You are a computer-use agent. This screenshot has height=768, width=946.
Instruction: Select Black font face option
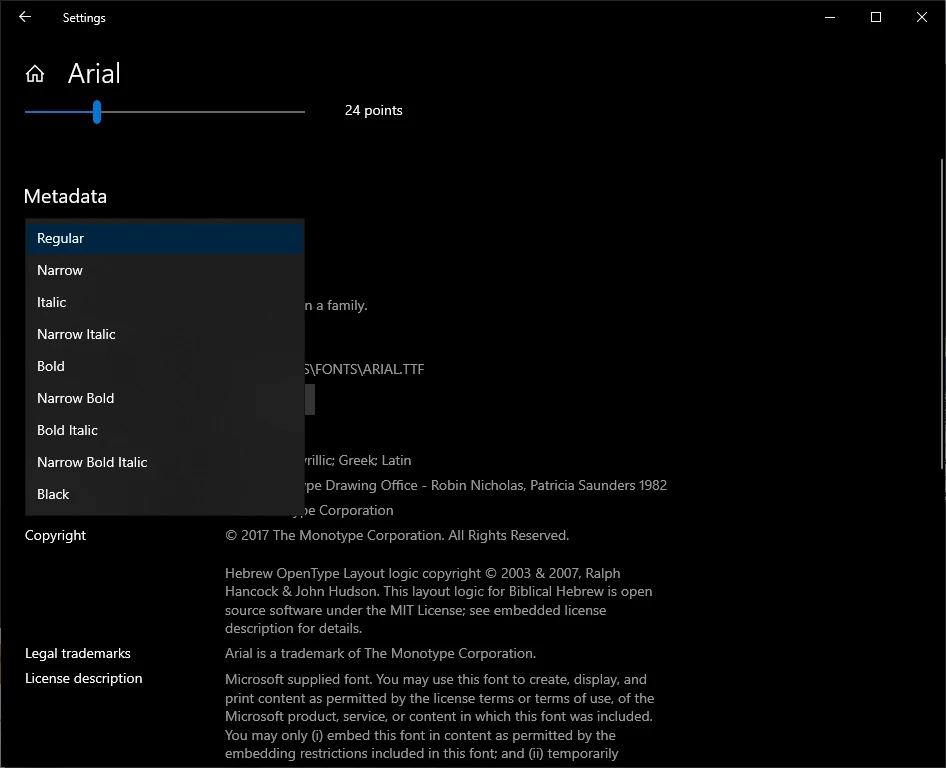pos(165,494)
